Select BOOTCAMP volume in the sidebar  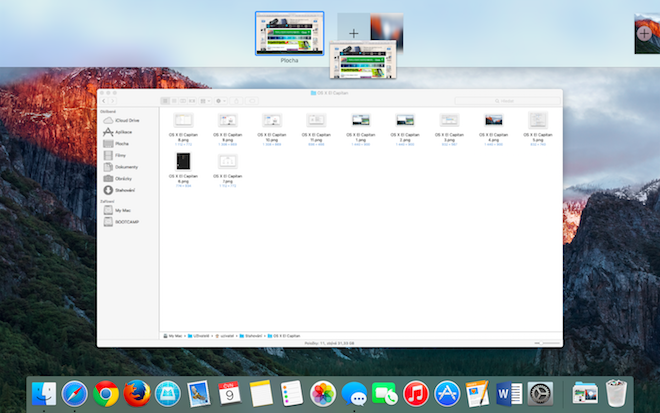[126, 222]
